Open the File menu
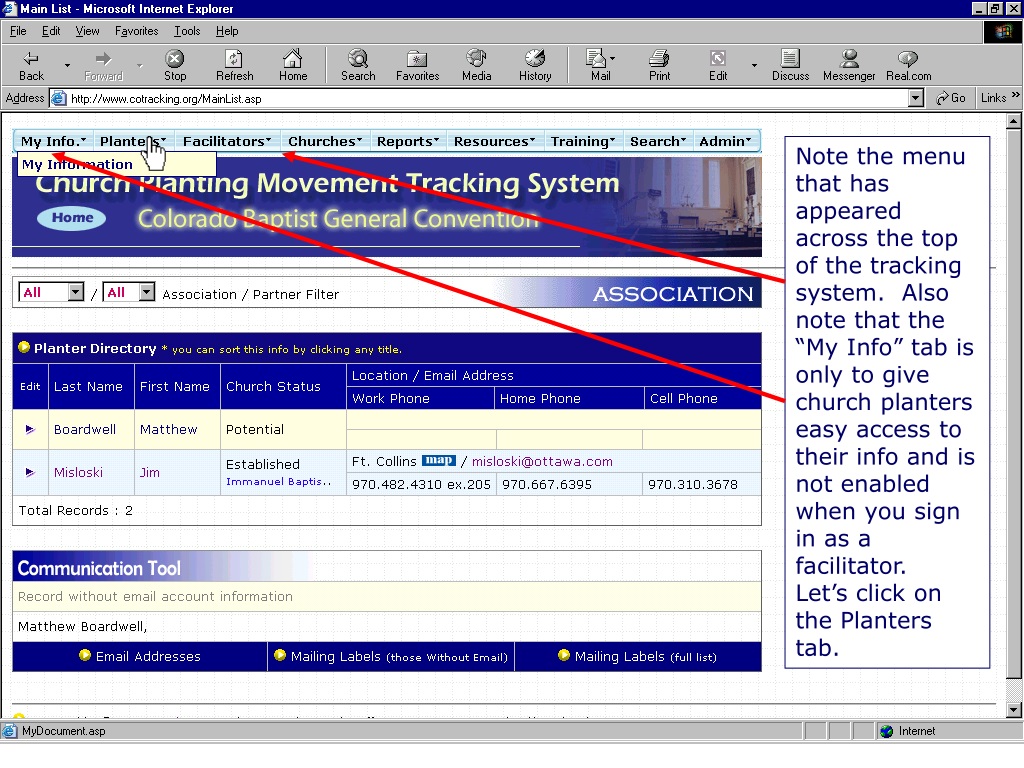The height and width of the screenshot is (768, 1024). pyautogui.click(x=18, y=31)
